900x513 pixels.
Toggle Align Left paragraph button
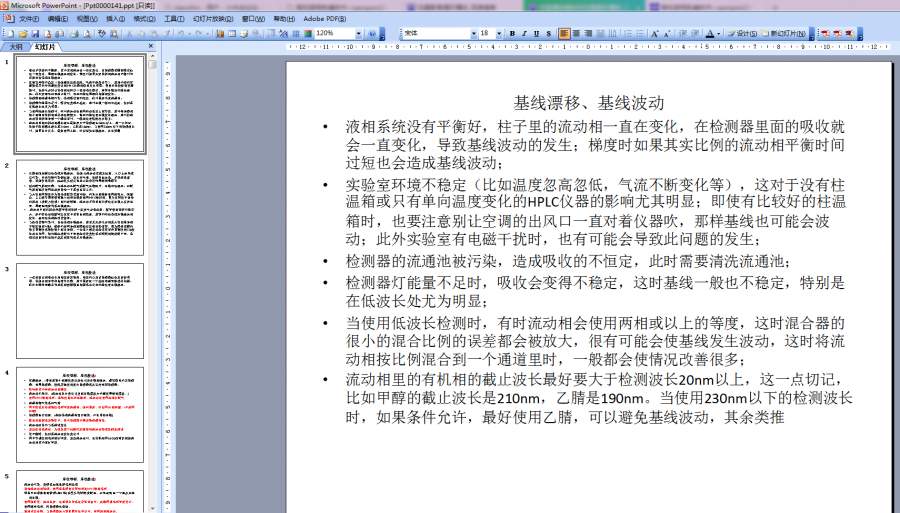(564, 34)
